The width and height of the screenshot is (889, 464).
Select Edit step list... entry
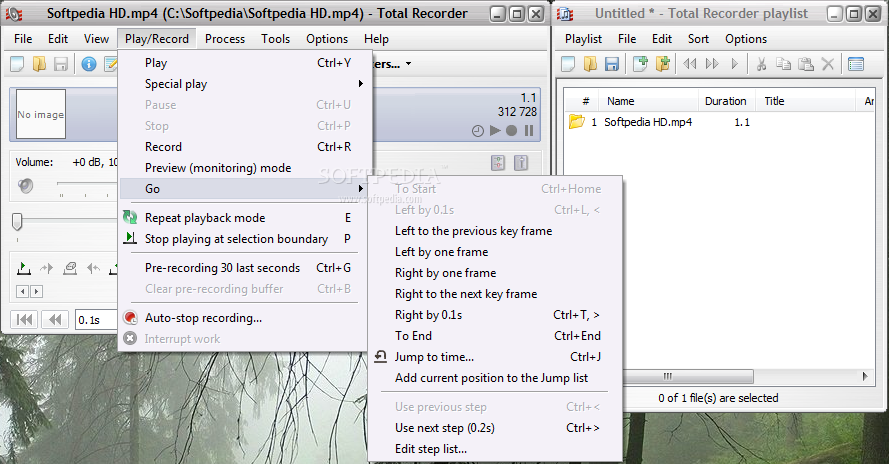coord(495,449)
